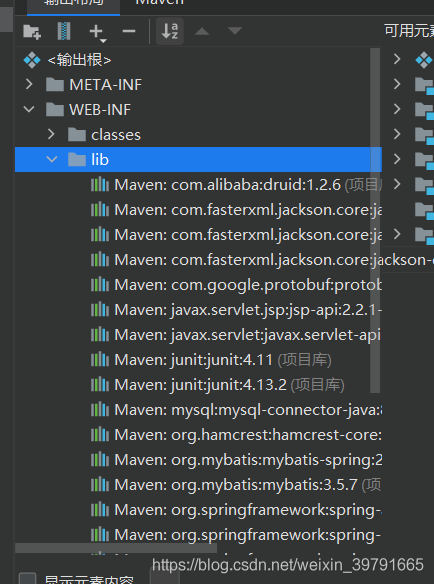Click library icon of junit:junit:4.11
The image size is (434, 584).
tap(100, 360)
